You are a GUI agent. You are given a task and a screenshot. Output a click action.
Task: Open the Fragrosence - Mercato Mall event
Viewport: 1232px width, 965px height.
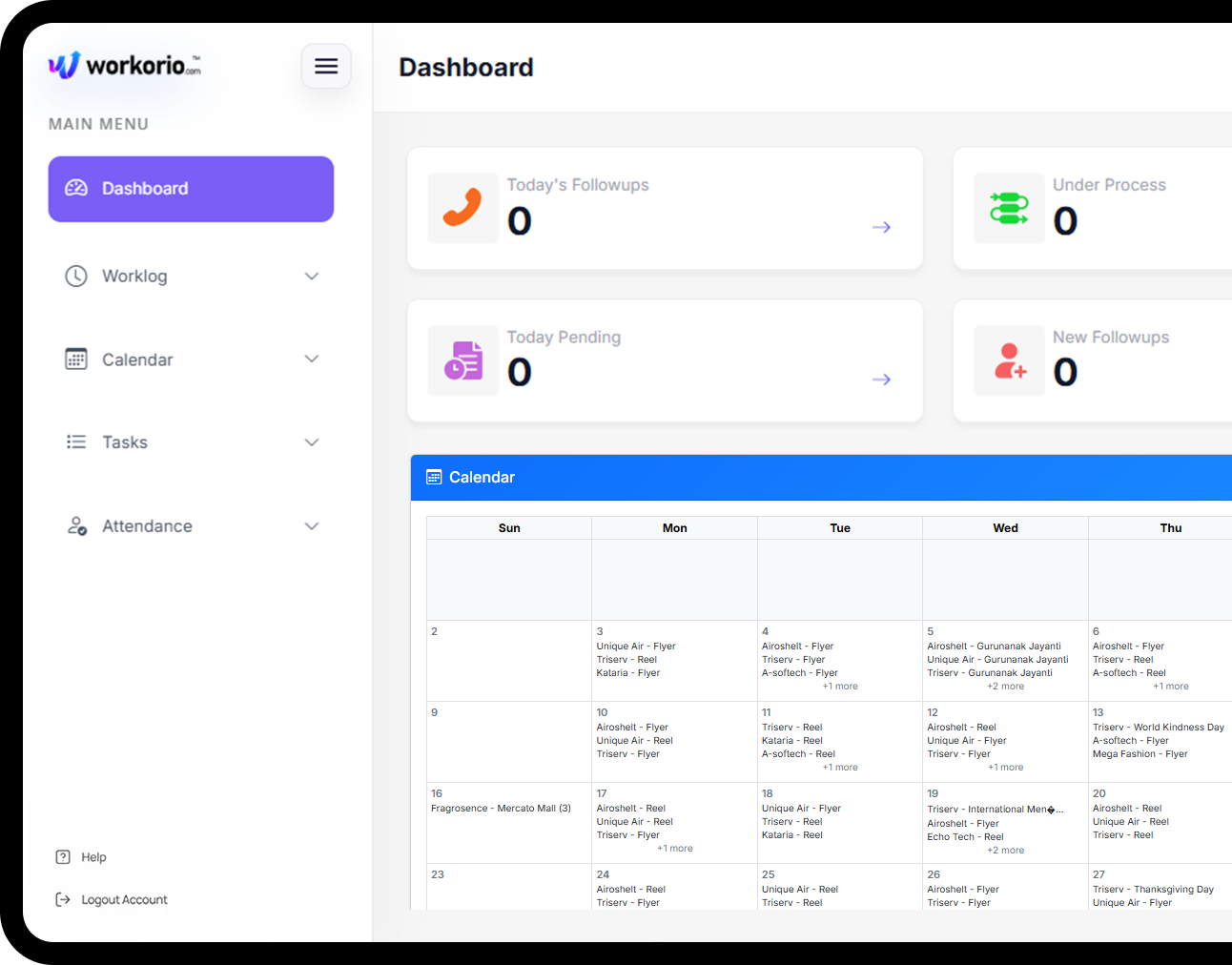pyautogui.click(x=501, y=809)
